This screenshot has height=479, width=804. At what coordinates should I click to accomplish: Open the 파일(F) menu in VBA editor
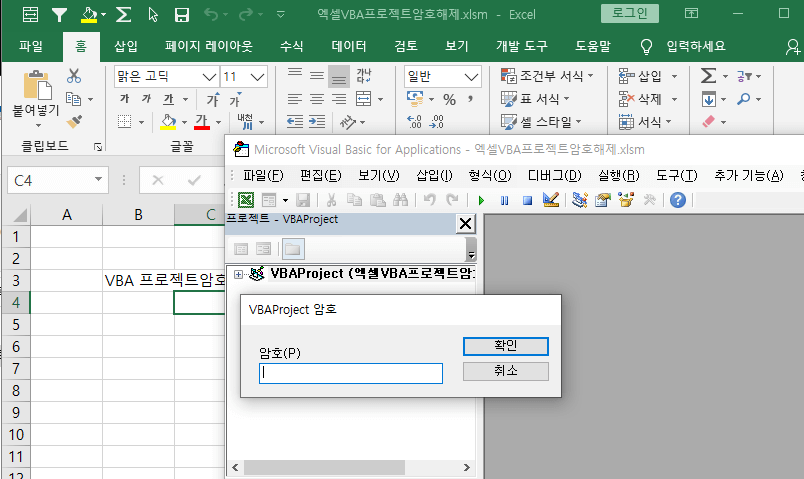(263, 176)
